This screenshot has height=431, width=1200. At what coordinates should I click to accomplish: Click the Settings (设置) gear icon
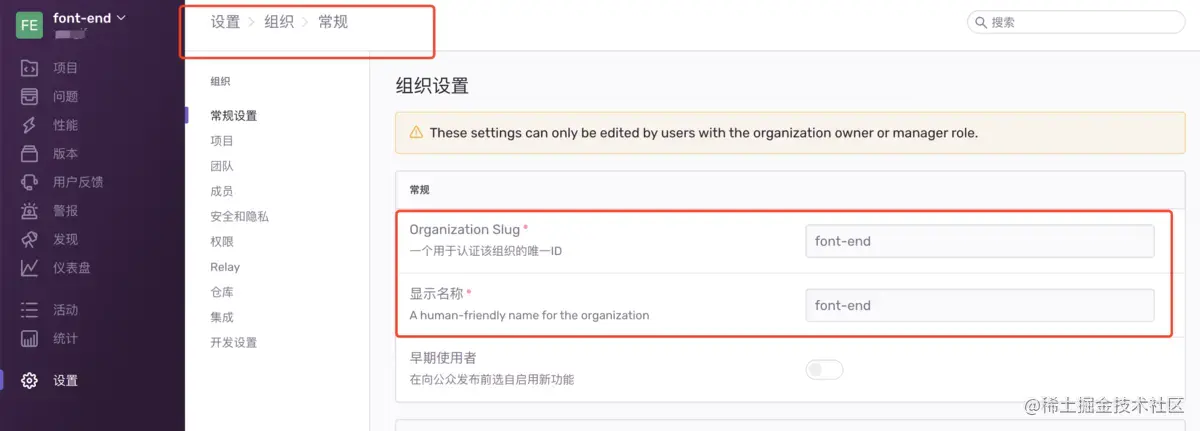tap(30, 380)
